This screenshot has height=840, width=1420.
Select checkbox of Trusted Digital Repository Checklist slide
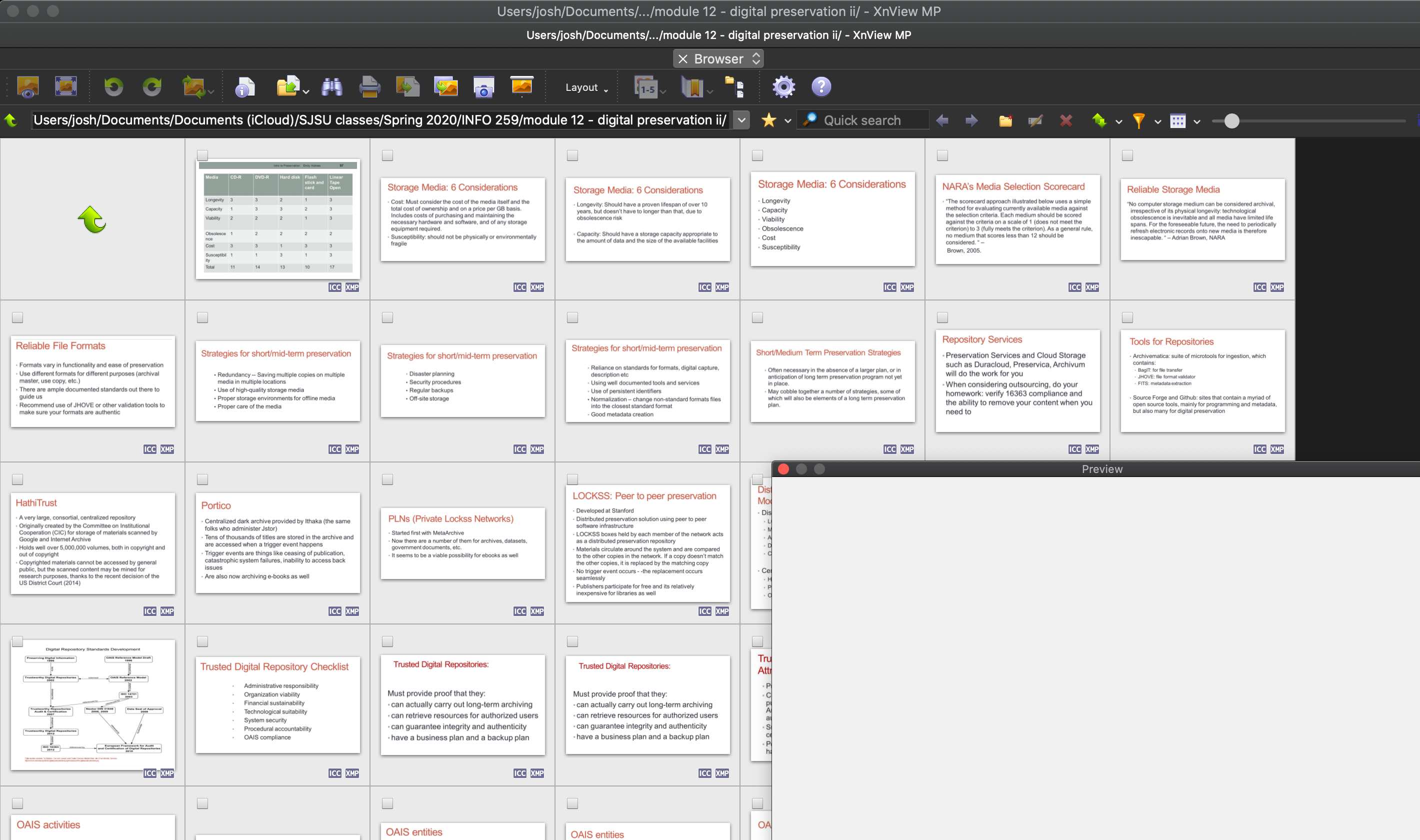coord(202,641)
